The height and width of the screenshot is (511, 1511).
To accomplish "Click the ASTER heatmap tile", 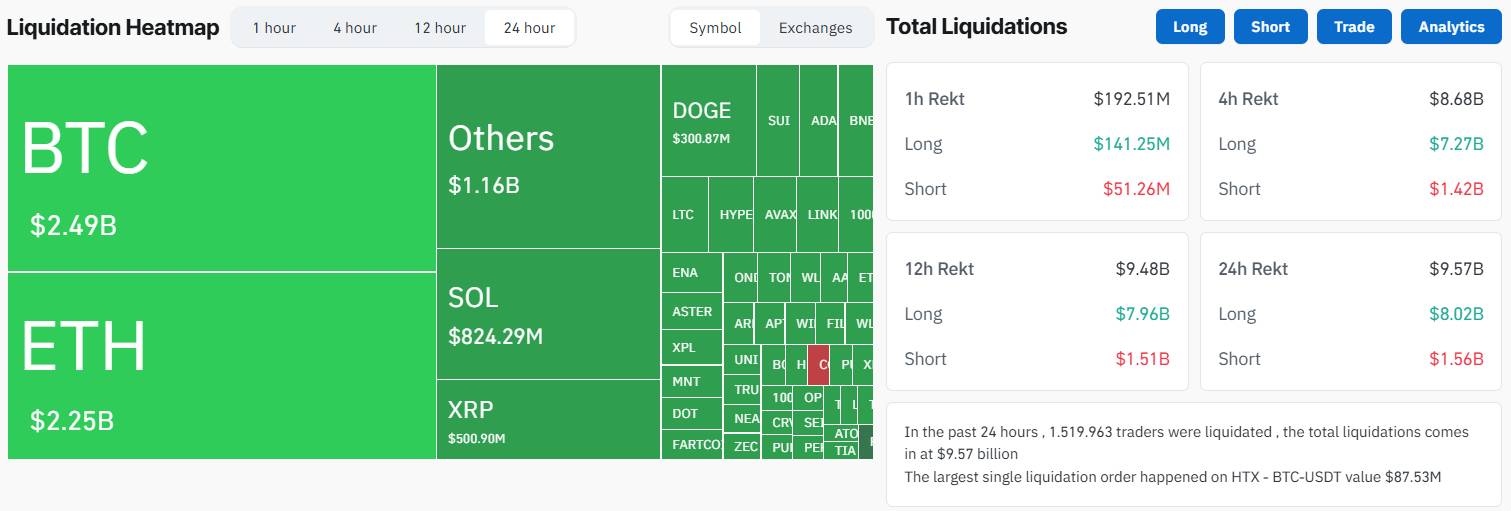I will tap(691, 312).
